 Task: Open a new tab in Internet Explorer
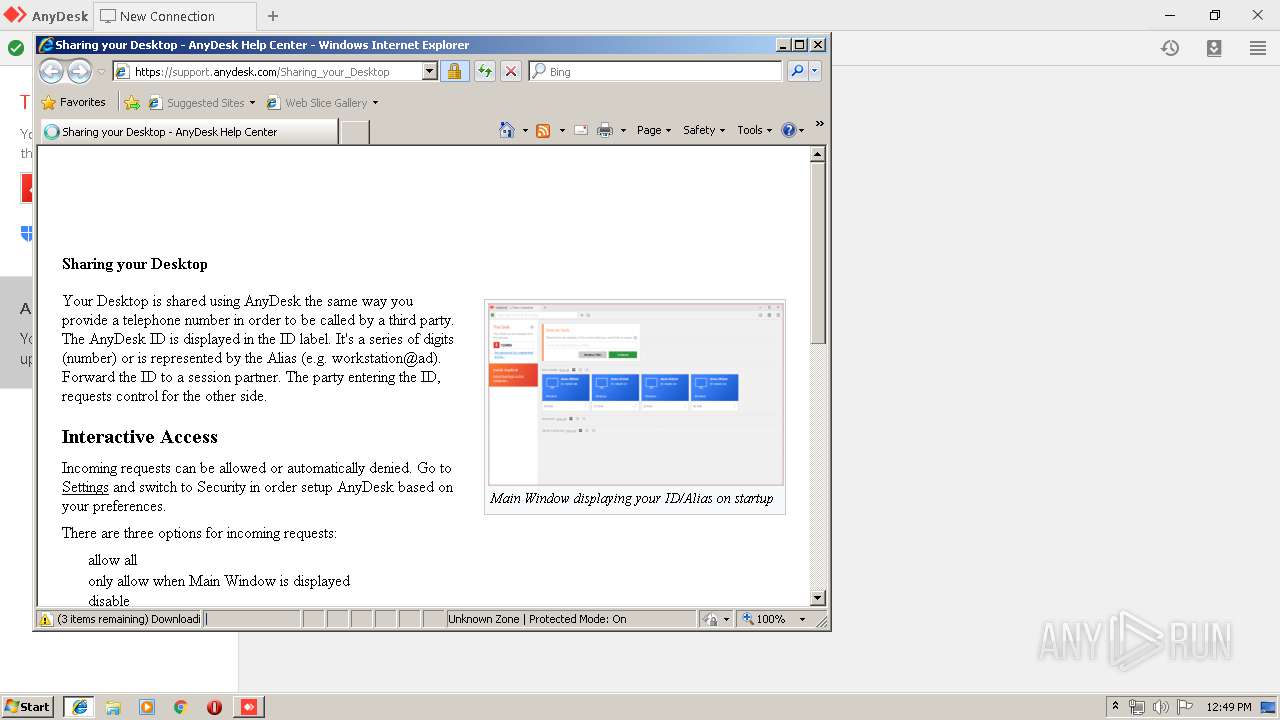[x=354, y=132]
